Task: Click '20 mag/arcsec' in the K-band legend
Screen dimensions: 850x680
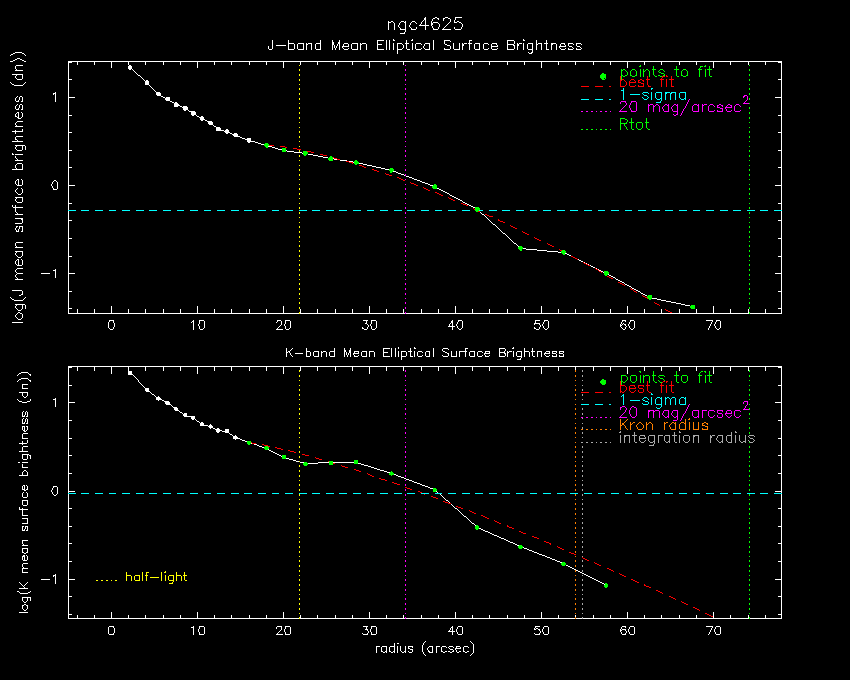Action: coord(680,413)
